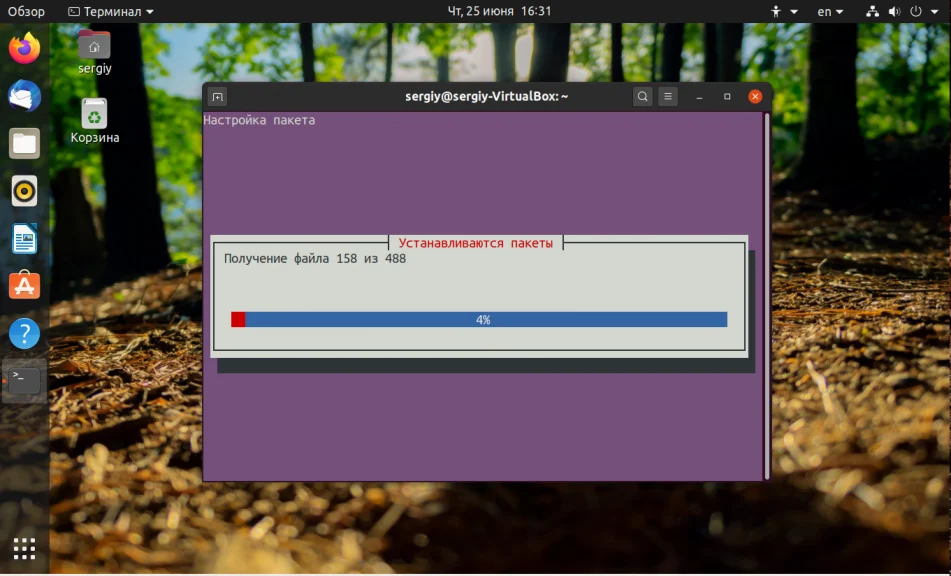
Task: Open the accessibility menu
Action: coord(784,12)
